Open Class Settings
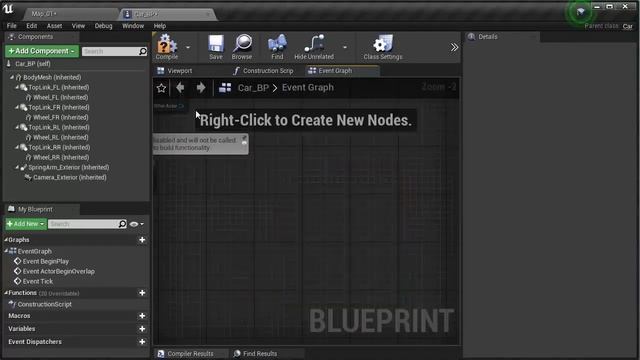This screenshot has width=640, height=360. coord(382,47)
